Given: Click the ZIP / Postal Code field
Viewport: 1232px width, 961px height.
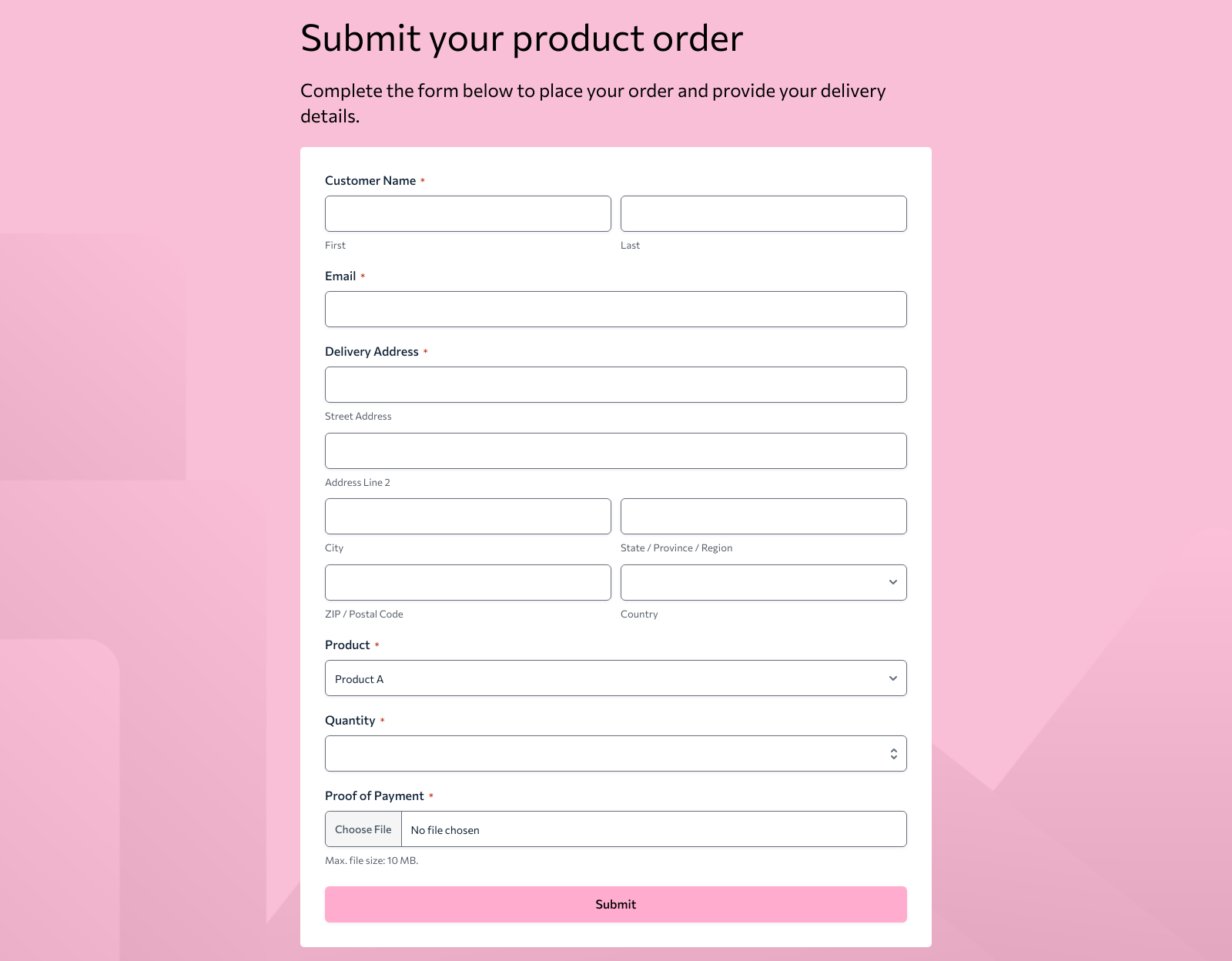Looking at the screenshot, I should point(467,582).
